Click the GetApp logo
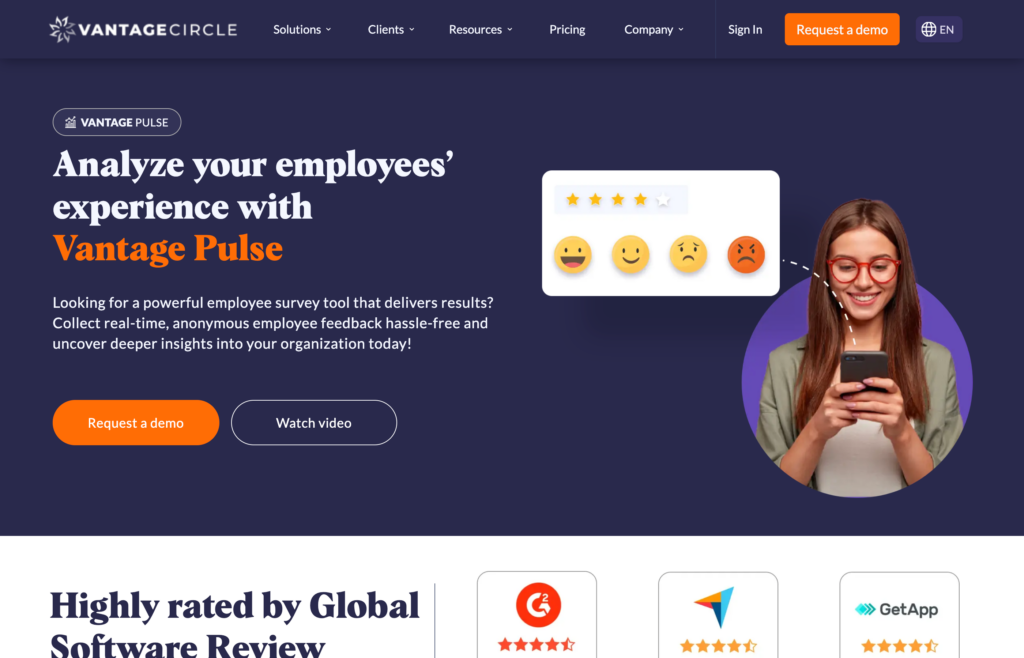Screen dimensions: 1024x658 (897, 609)
